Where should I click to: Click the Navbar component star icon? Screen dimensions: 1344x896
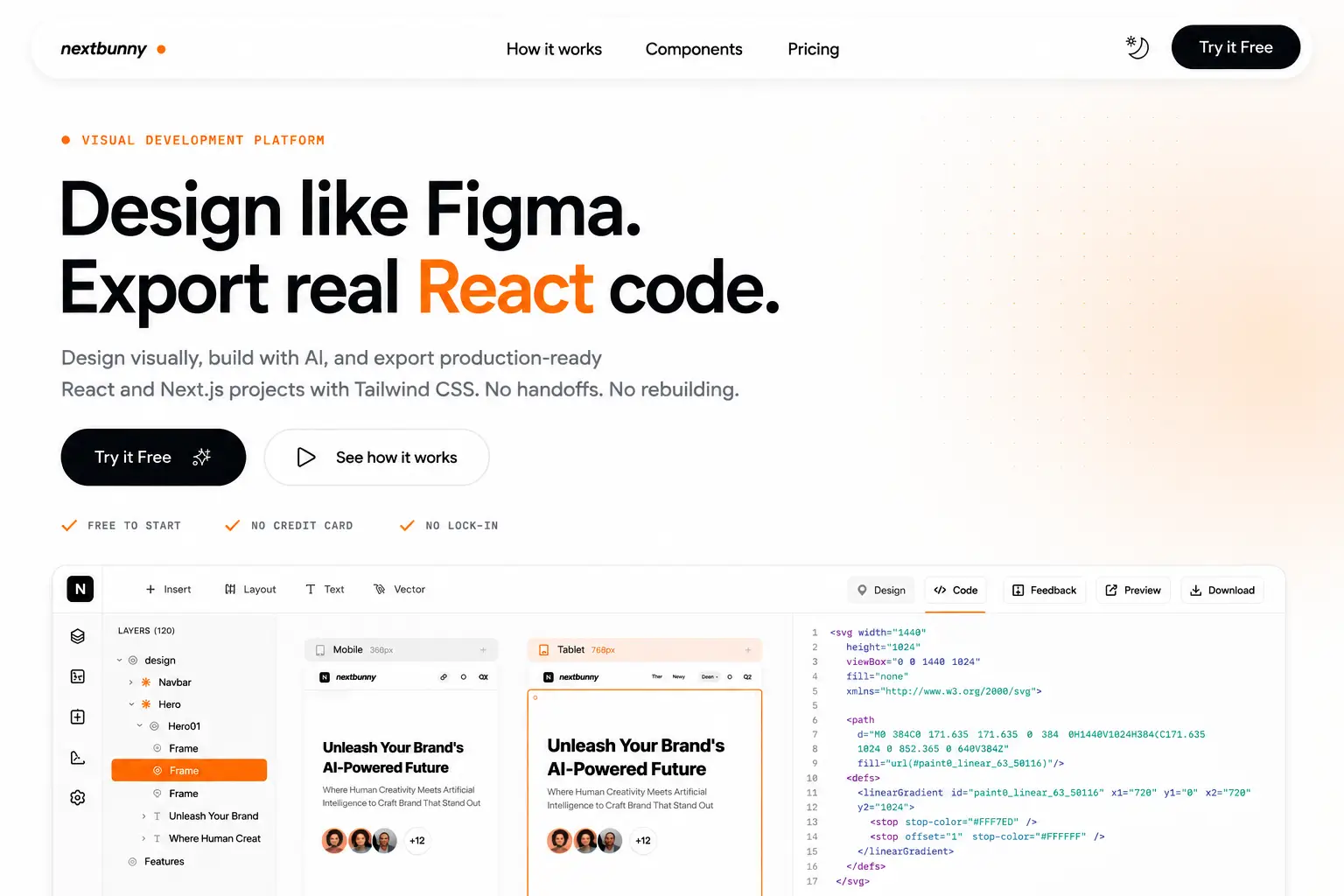pos(146,682)
